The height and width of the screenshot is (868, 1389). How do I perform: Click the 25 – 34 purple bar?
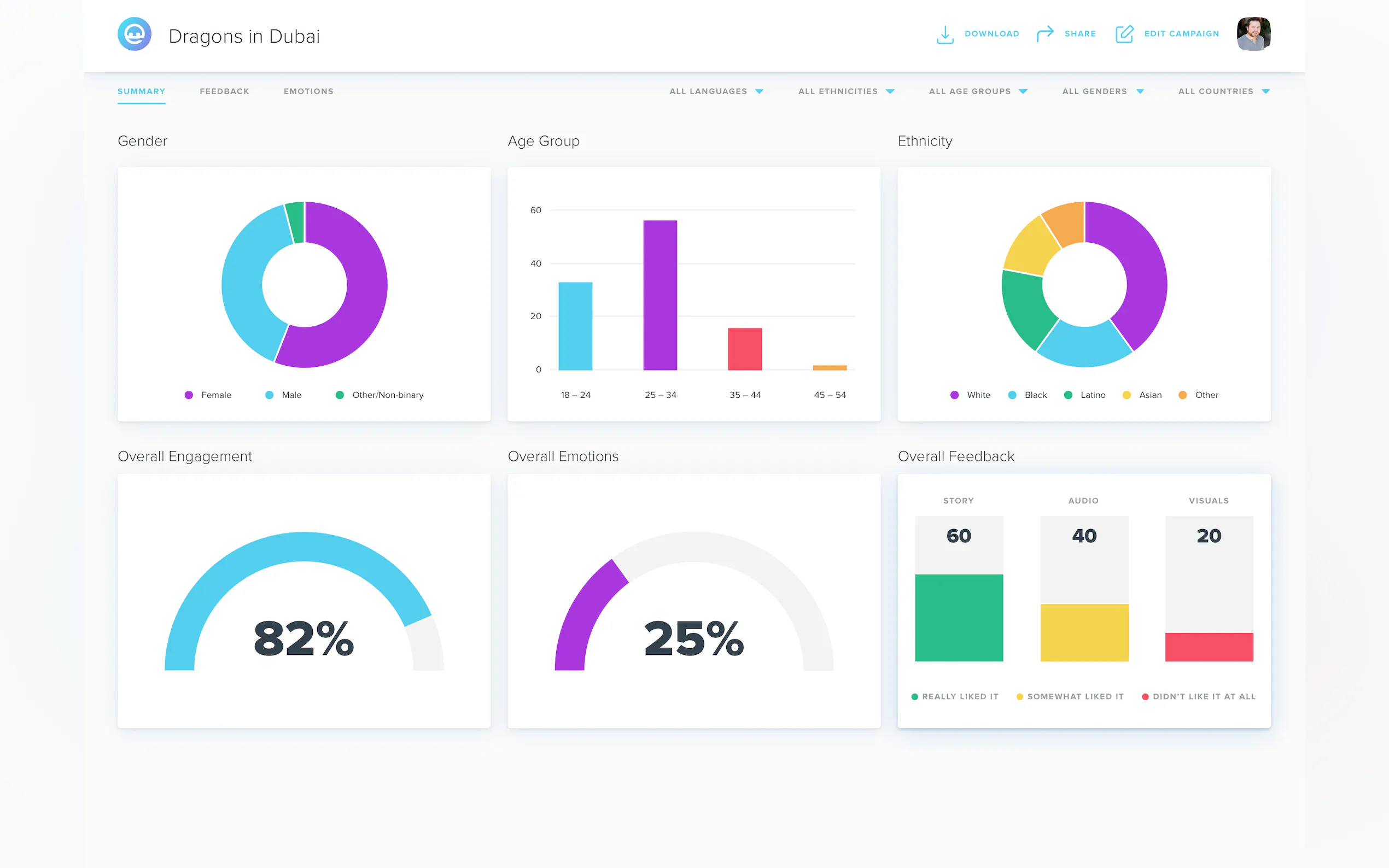pos(660,295)
